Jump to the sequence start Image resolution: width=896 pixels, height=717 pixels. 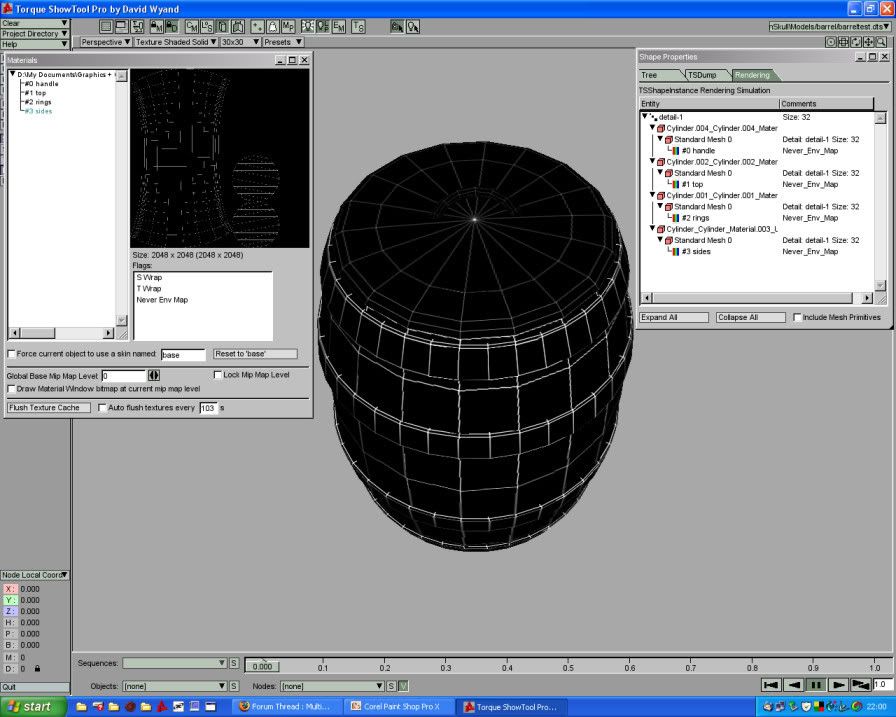coord(770,685)
